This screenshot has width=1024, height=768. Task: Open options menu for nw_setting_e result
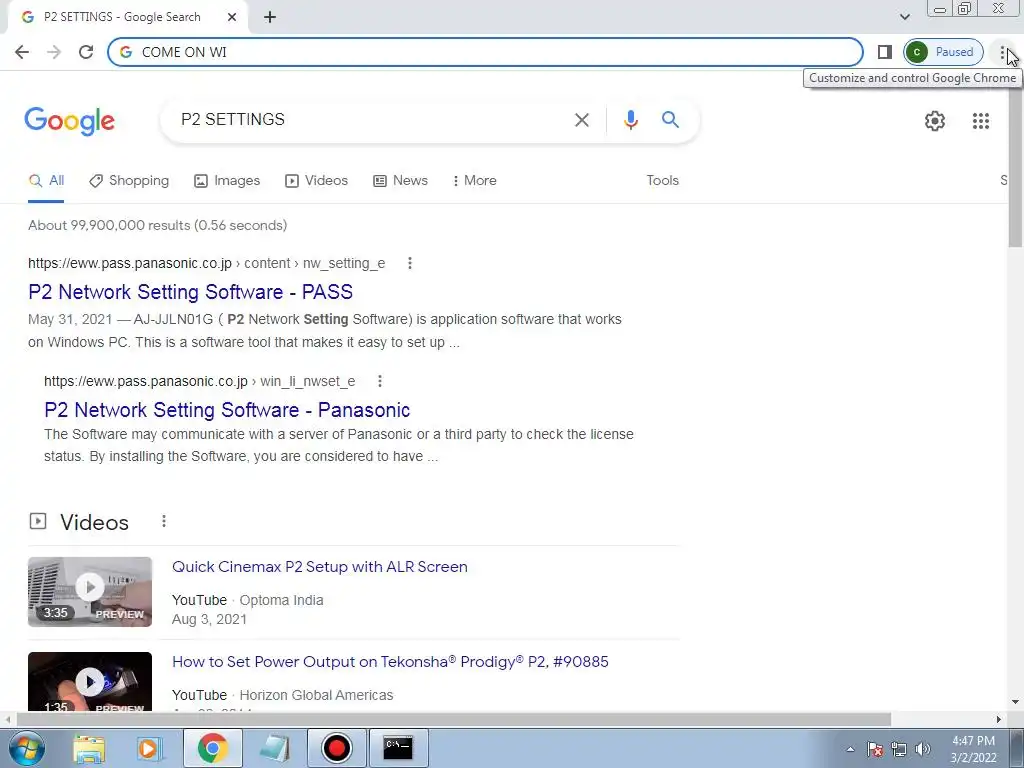[409, 263]
